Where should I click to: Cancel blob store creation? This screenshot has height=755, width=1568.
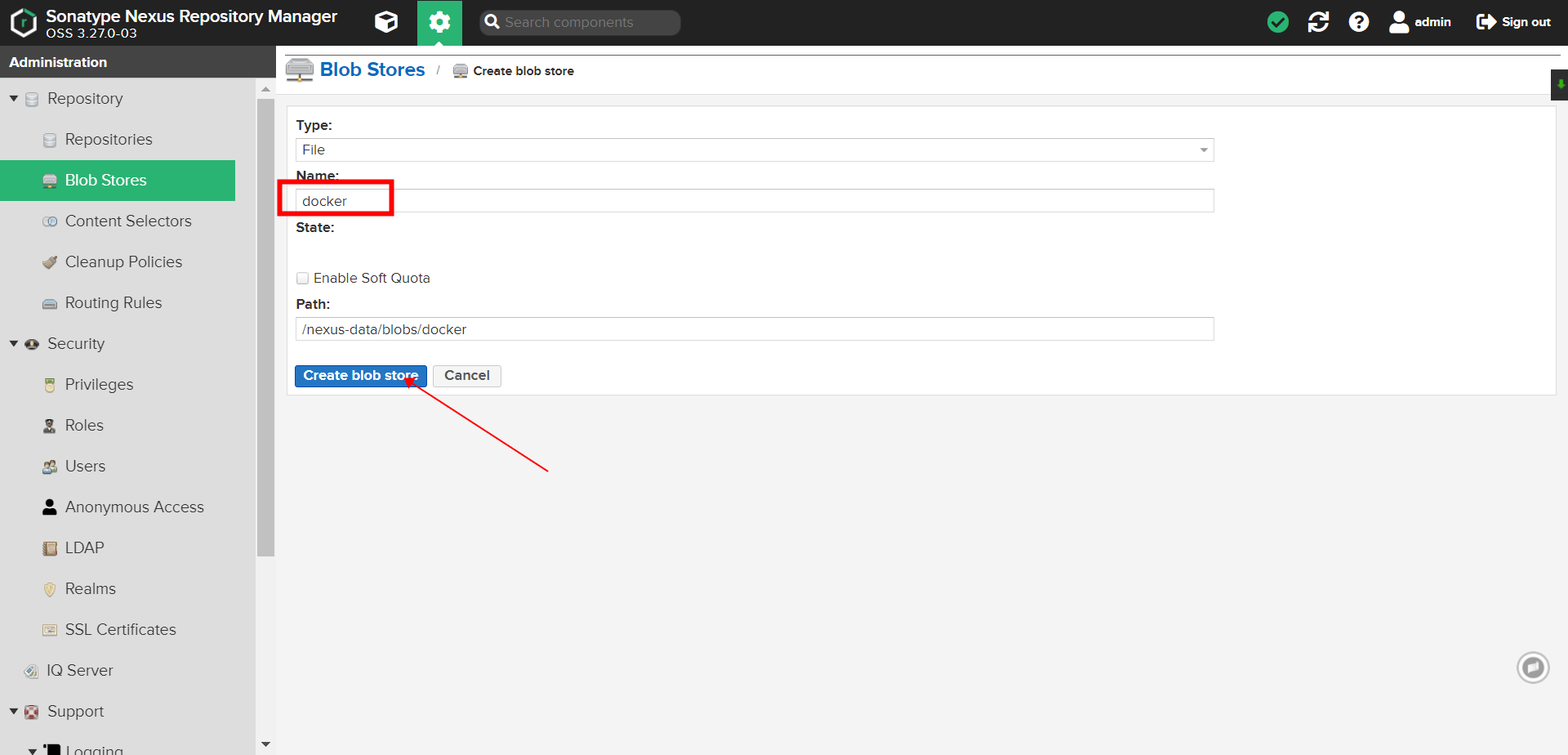click(x=466, y=375)
